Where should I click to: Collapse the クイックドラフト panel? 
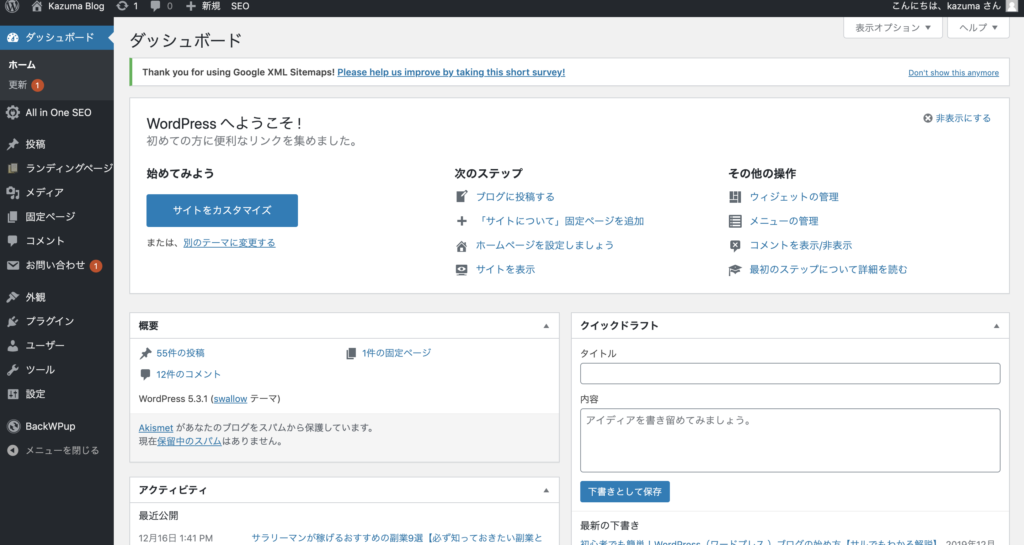[996, 326]
